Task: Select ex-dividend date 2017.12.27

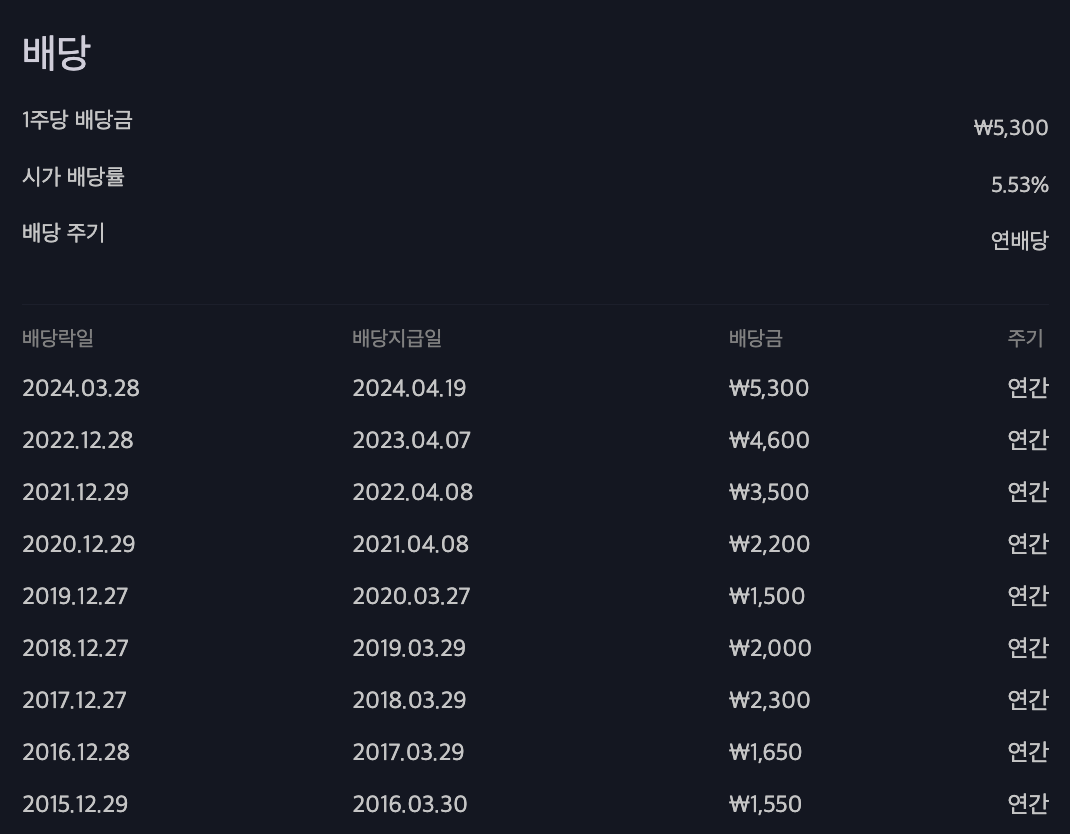Action: [x=74, y=700]
